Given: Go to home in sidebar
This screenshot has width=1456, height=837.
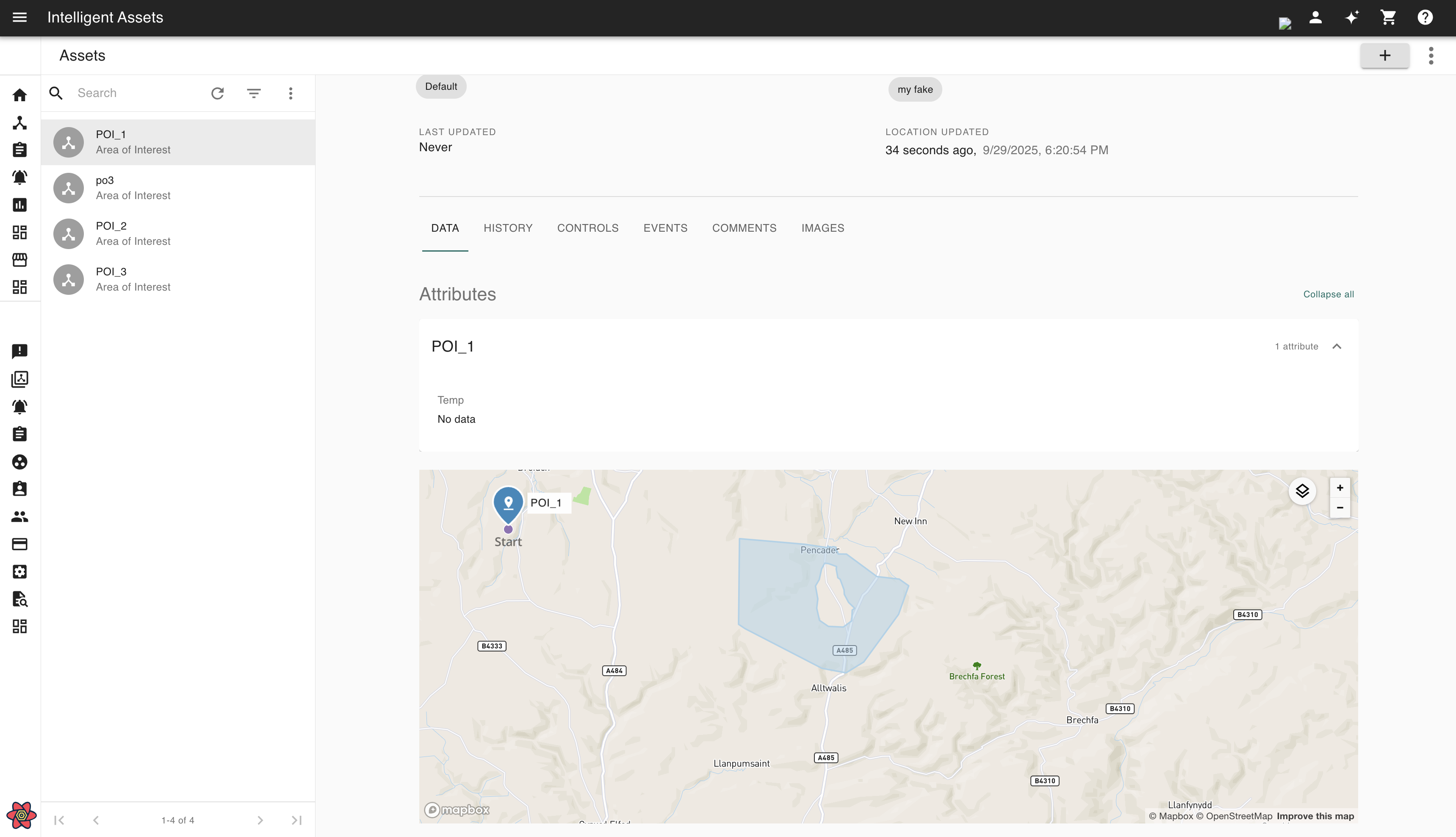Looking at the screenshot, I should coord(19,95).
